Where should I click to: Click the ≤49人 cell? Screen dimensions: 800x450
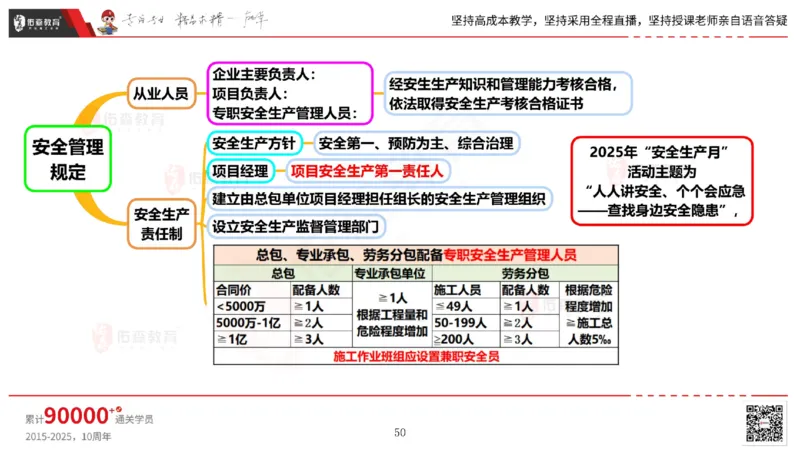click(465, 306)
